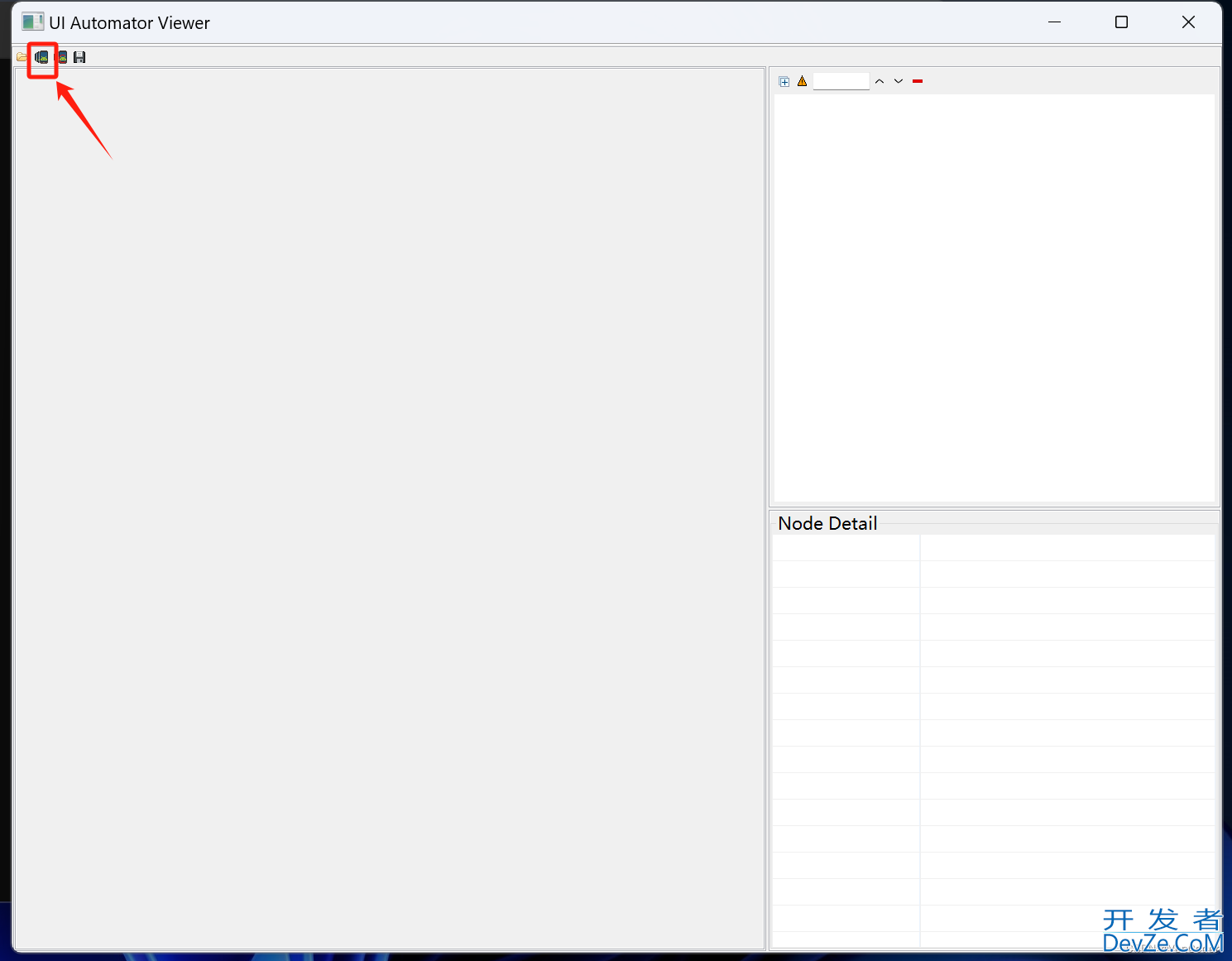The height and width of the screenshot is (961, 1232).
Task: Click the UI Automator Viewer title bar app icon
Action: tap(32, 22)
